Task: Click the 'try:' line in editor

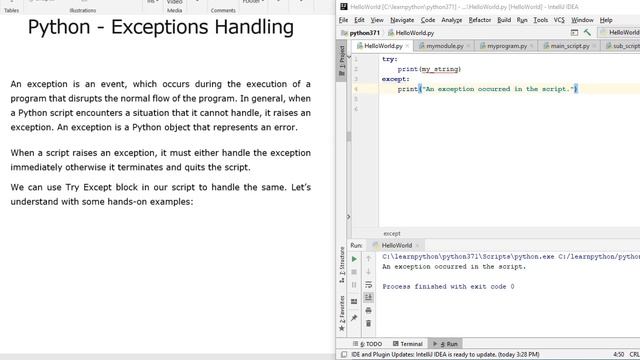Action: point(390,59)
